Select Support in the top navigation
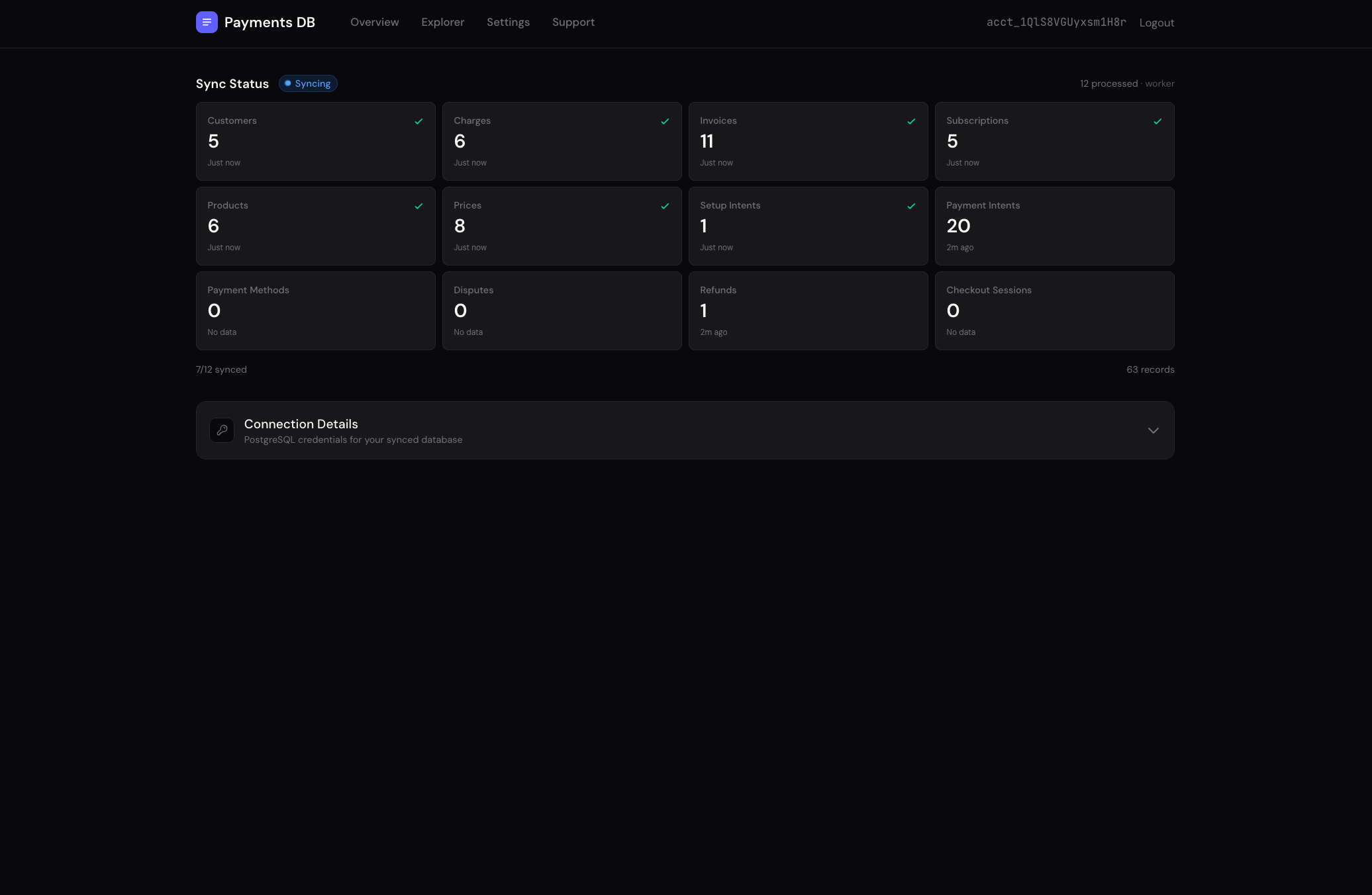The width and height of the screenshot is (1372, 895). pos(573,22)
